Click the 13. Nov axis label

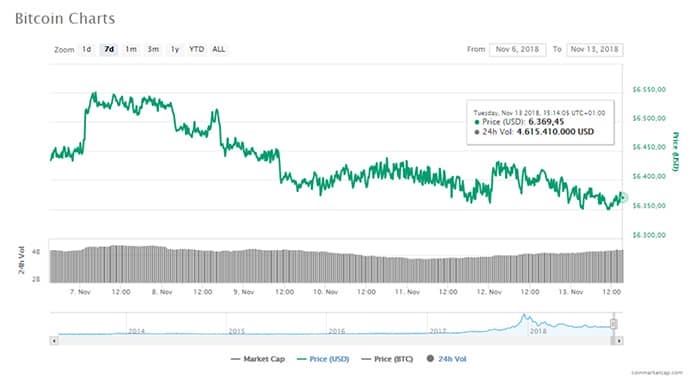click(571, 292)
